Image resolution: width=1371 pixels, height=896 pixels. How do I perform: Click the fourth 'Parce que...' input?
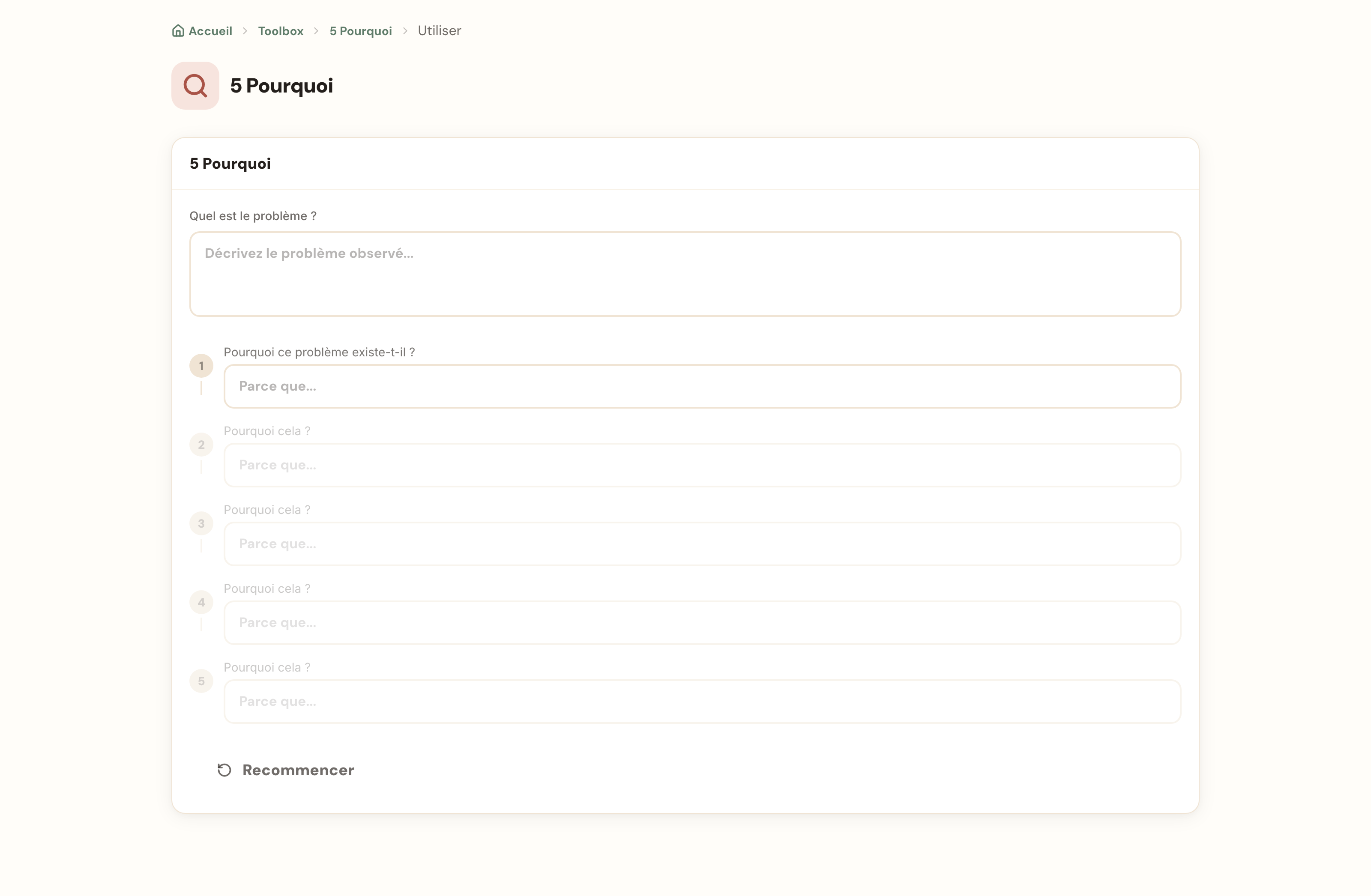point(702,623)
